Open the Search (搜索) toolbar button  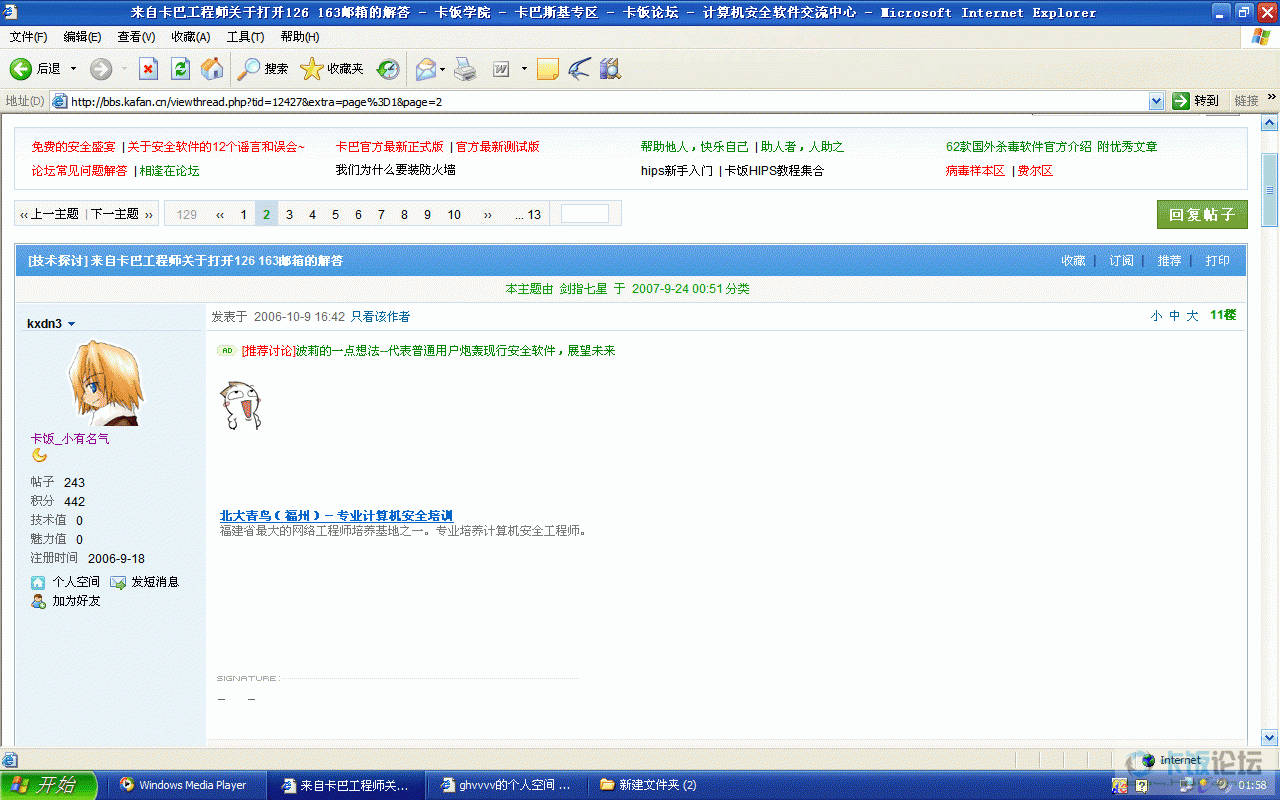pyautogui.click(x=263, y=69)
